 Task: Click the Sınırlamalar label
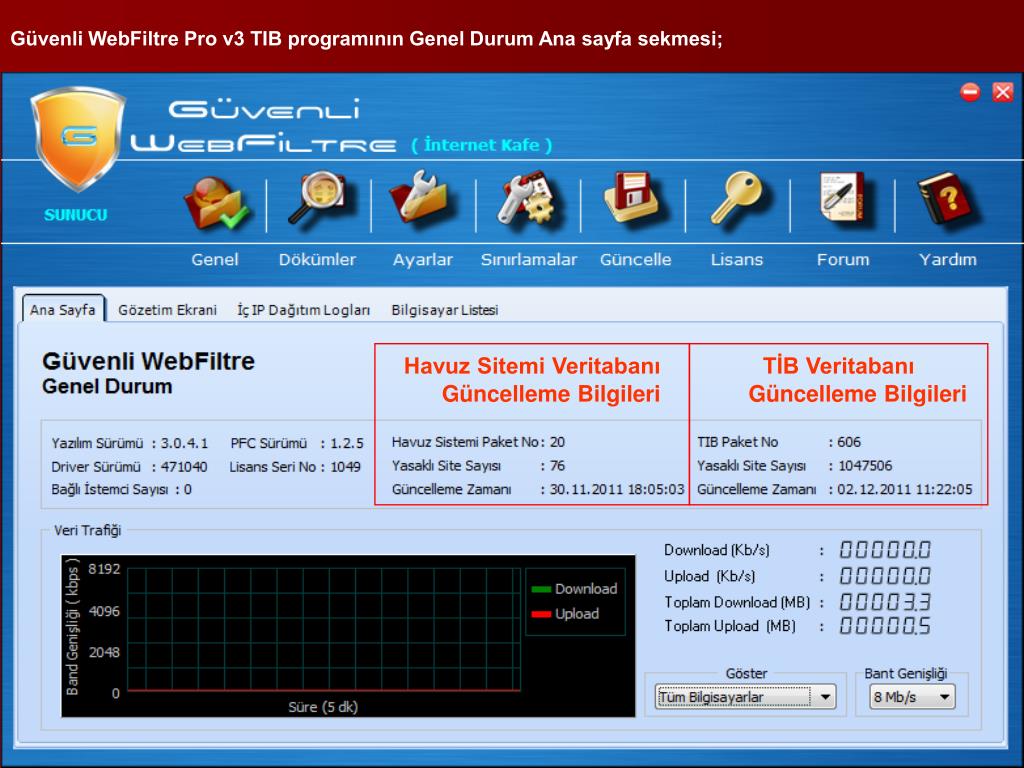point(529,259)
